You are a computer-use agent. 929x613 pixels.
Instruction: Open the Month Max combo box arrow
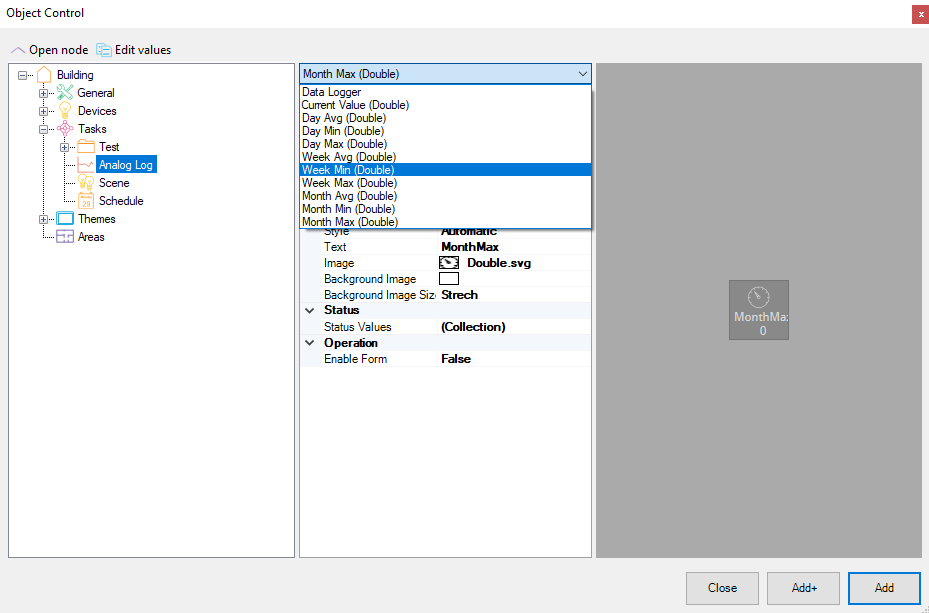click(582, 74)
